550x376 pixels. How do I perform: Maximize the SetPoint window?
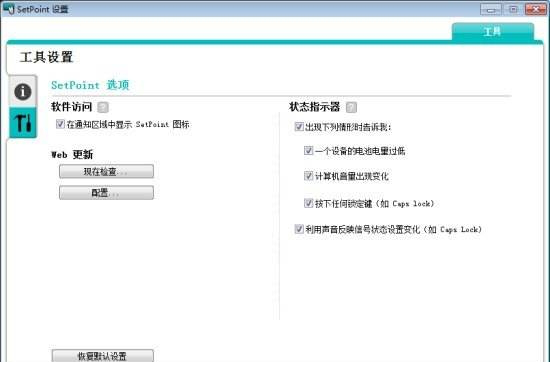513,9
